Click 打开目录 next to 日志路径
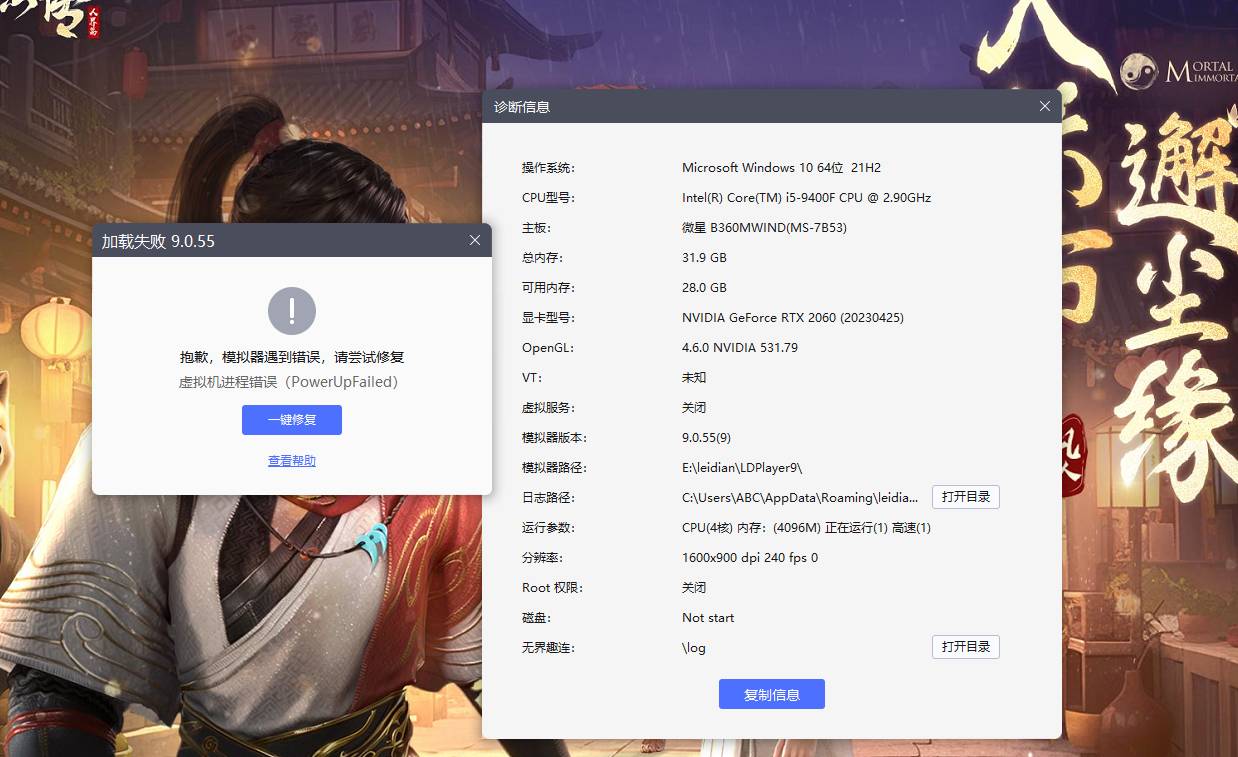 point(965,497)
